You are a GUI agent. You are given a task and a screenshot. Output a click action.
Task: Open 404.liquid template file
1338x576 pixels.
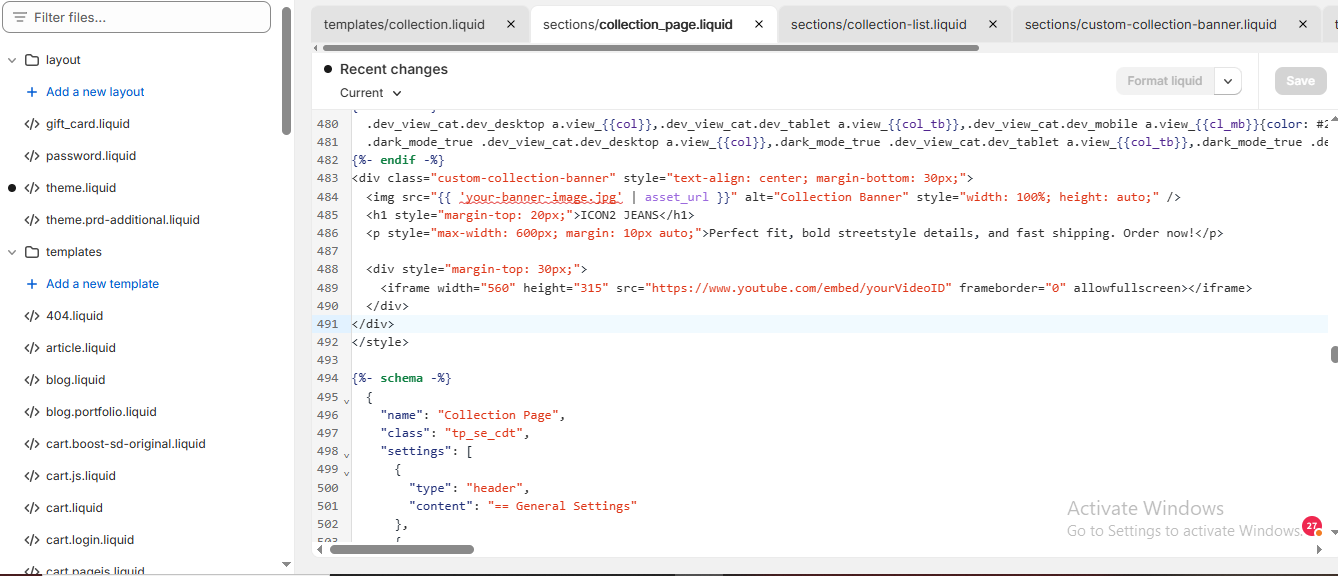pos(74,316)
